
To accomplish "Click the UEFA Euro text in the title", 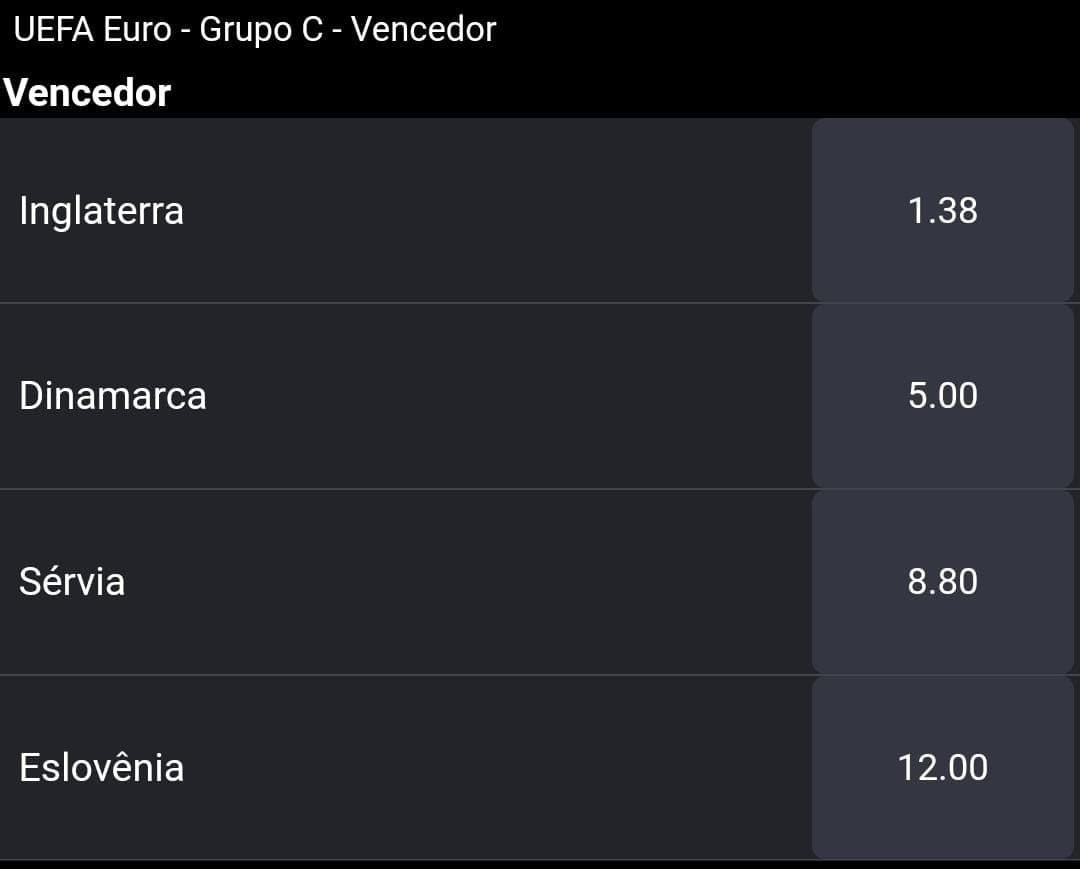I will coord(92,30).
